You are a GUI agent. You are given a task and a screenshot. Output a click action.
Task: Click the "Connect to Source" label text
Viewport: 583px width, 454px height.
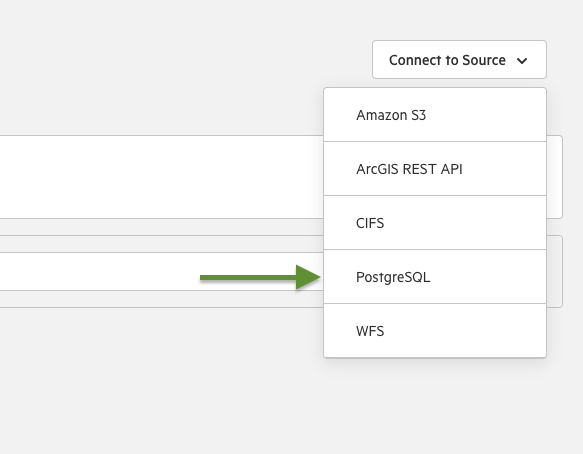pyautogui.click(x=447, y=60)
